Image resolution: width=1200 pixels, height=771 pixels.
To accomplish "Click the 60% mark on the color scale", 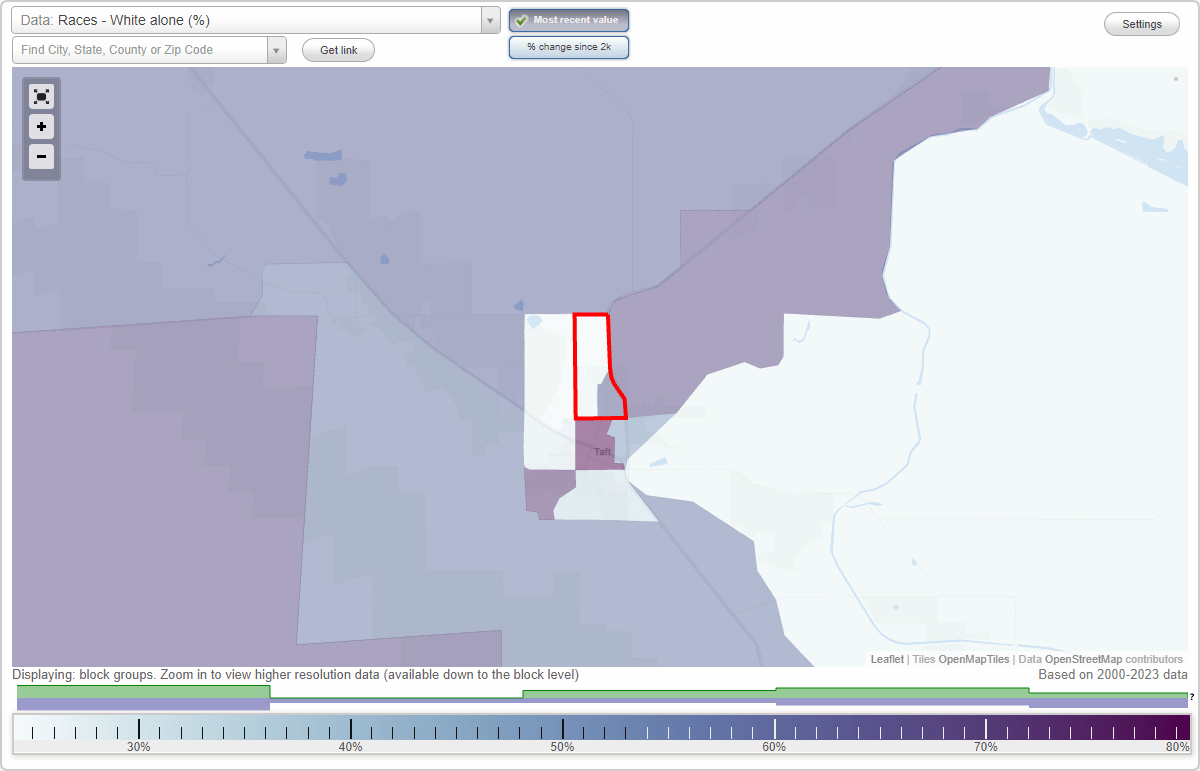I will 775,728.
